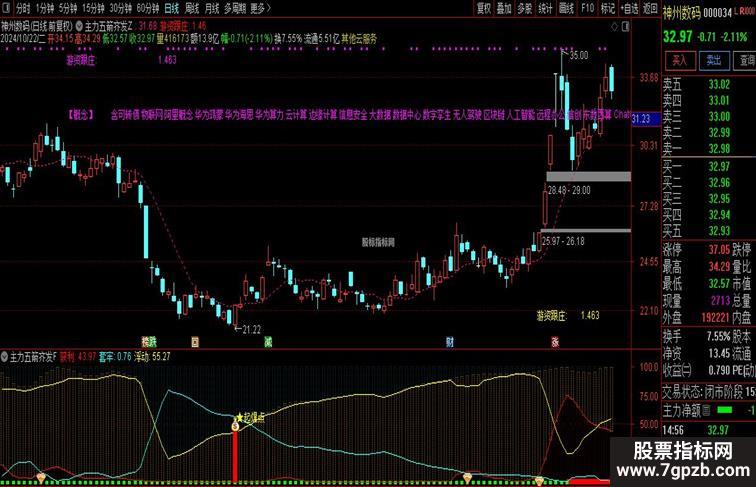Open the 复权 price adjustment option
This screenshot has width=756, height=487.
click(x=484, y=8)
